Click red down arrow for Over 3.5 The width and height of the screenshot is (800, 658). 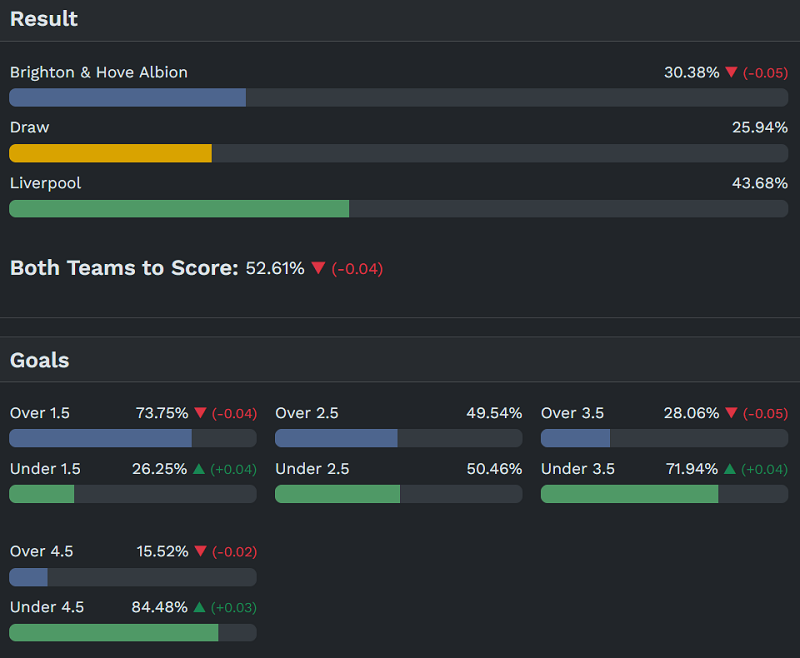(x=731, y=413)
